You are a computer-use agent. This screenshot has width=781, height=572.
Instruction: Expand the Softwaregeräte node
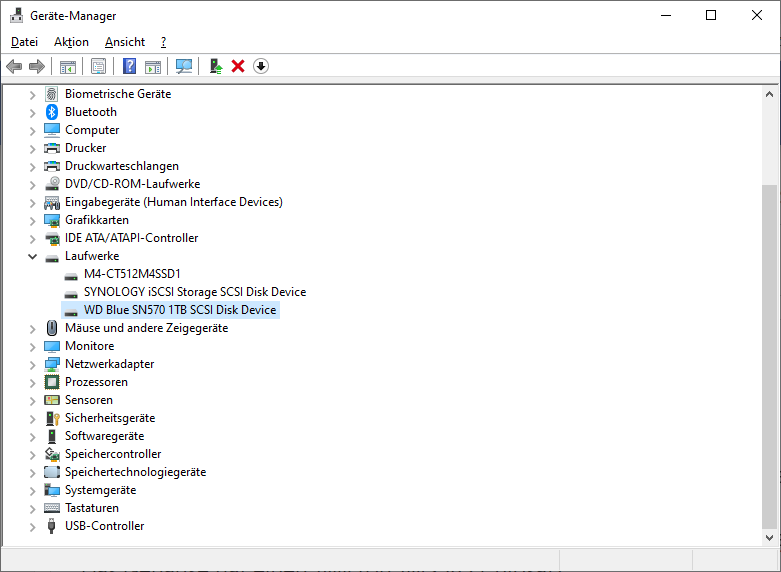pyautogui.click(x=32, y=436)
